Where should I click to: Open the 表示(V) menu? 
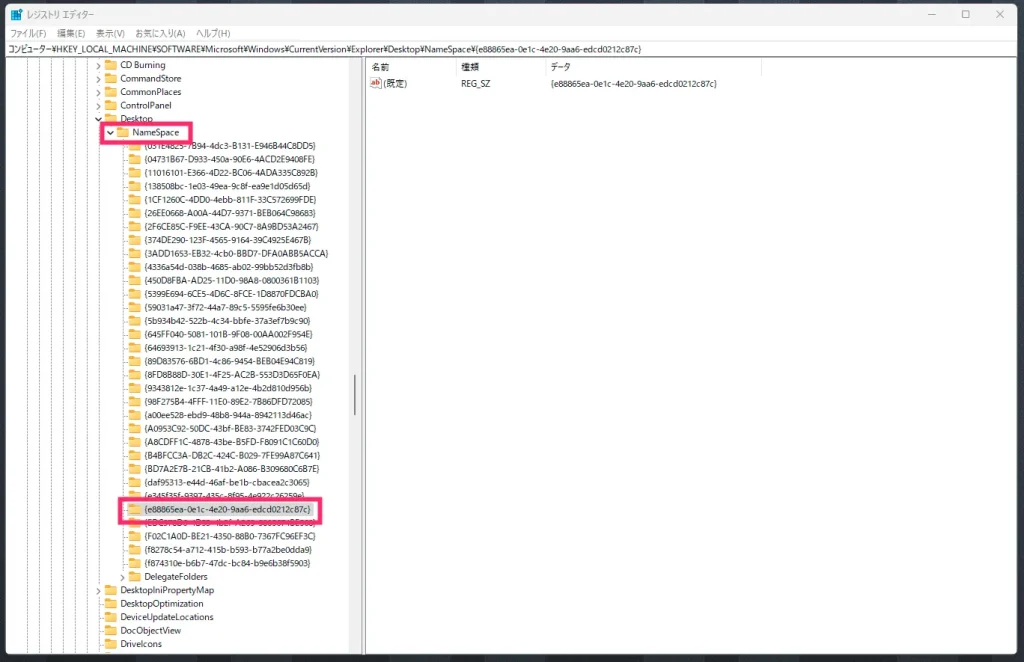pyautogui.click(x=112, y=33)
